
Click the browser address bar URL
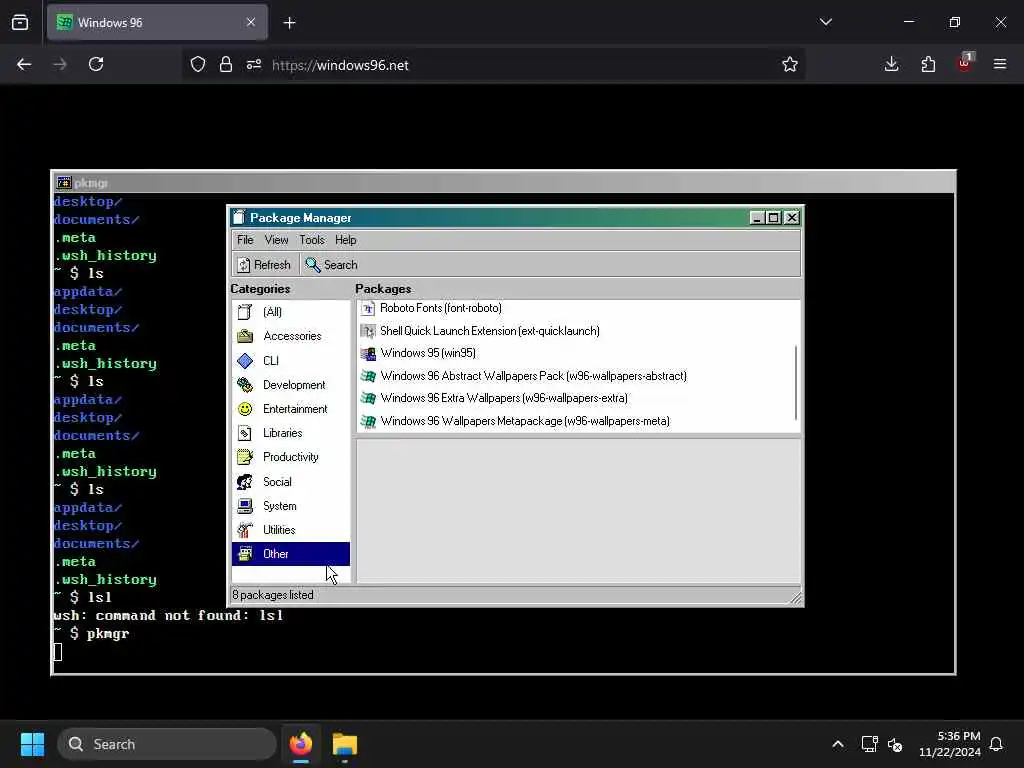point(340,65)
